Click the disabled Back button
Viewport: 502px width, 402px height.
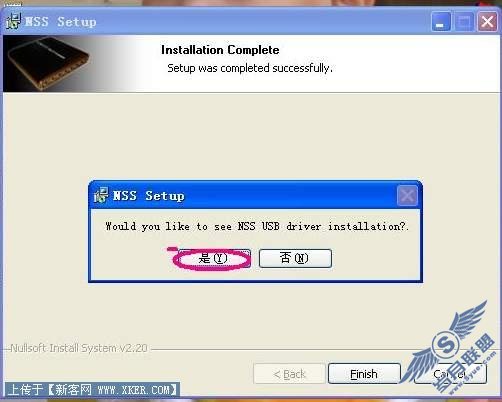pyautogui.click(x=289, y=374)
